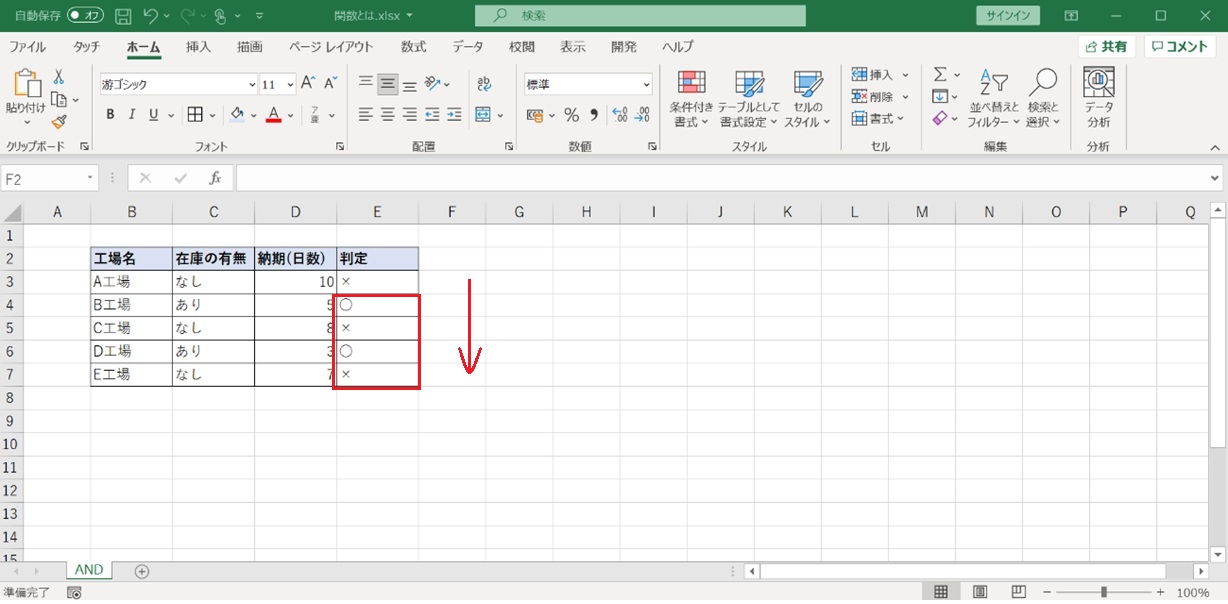Click the Cut scissors icon

click(59, 77)
